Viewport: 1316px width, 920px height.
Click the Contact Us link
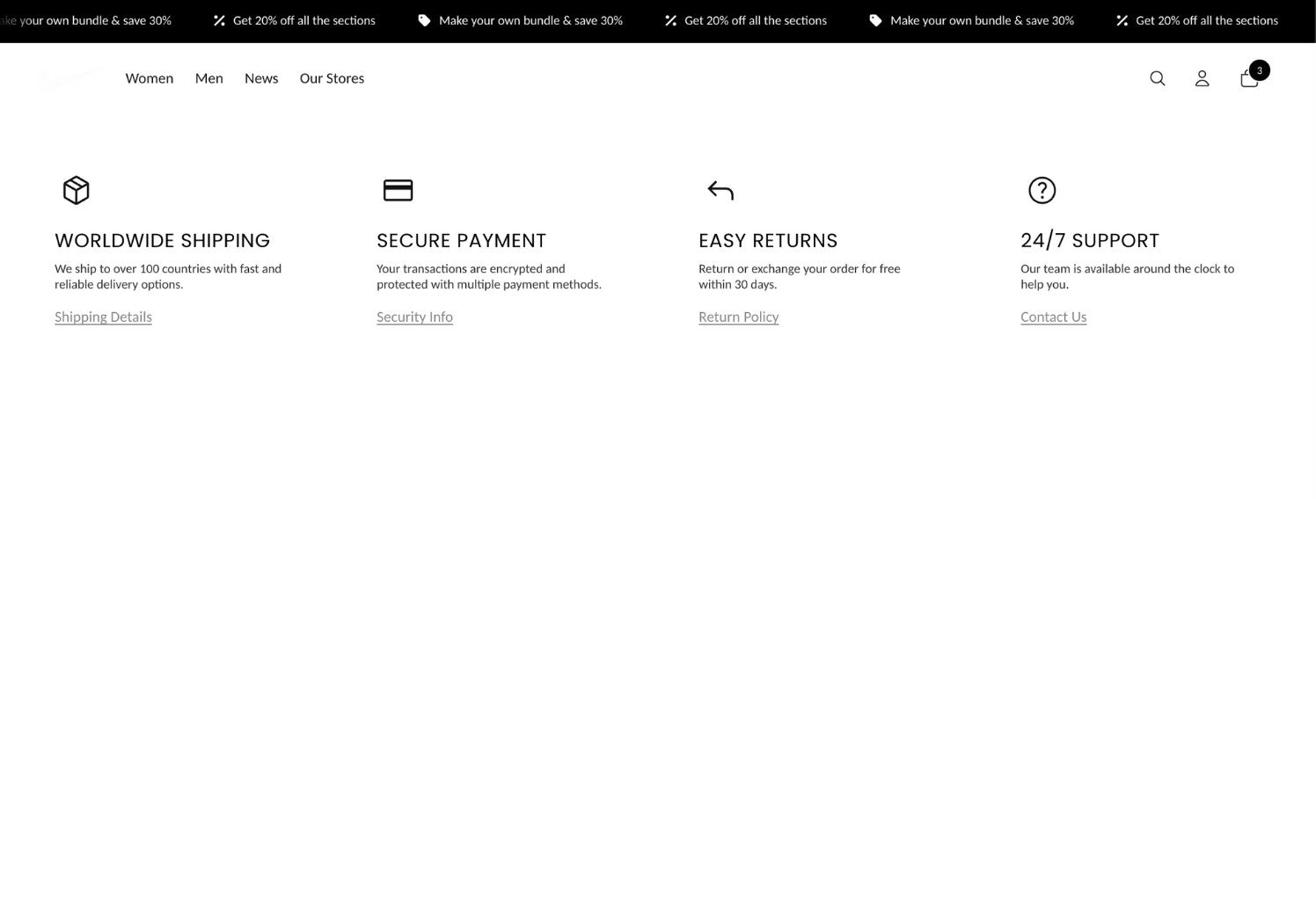click(x=1053, y=316)
